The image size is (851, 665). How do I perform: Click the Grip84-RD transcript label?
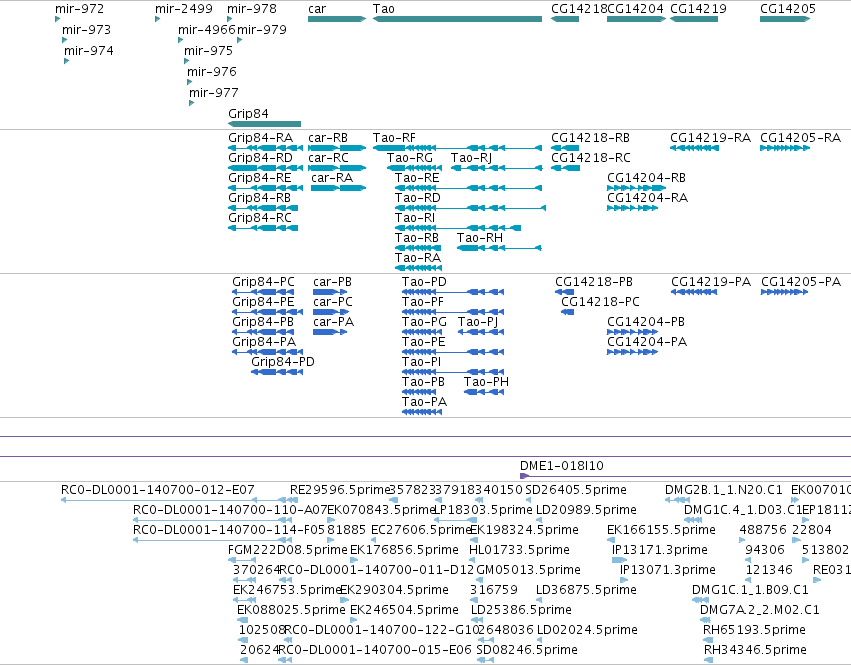[x=261, y=157]
